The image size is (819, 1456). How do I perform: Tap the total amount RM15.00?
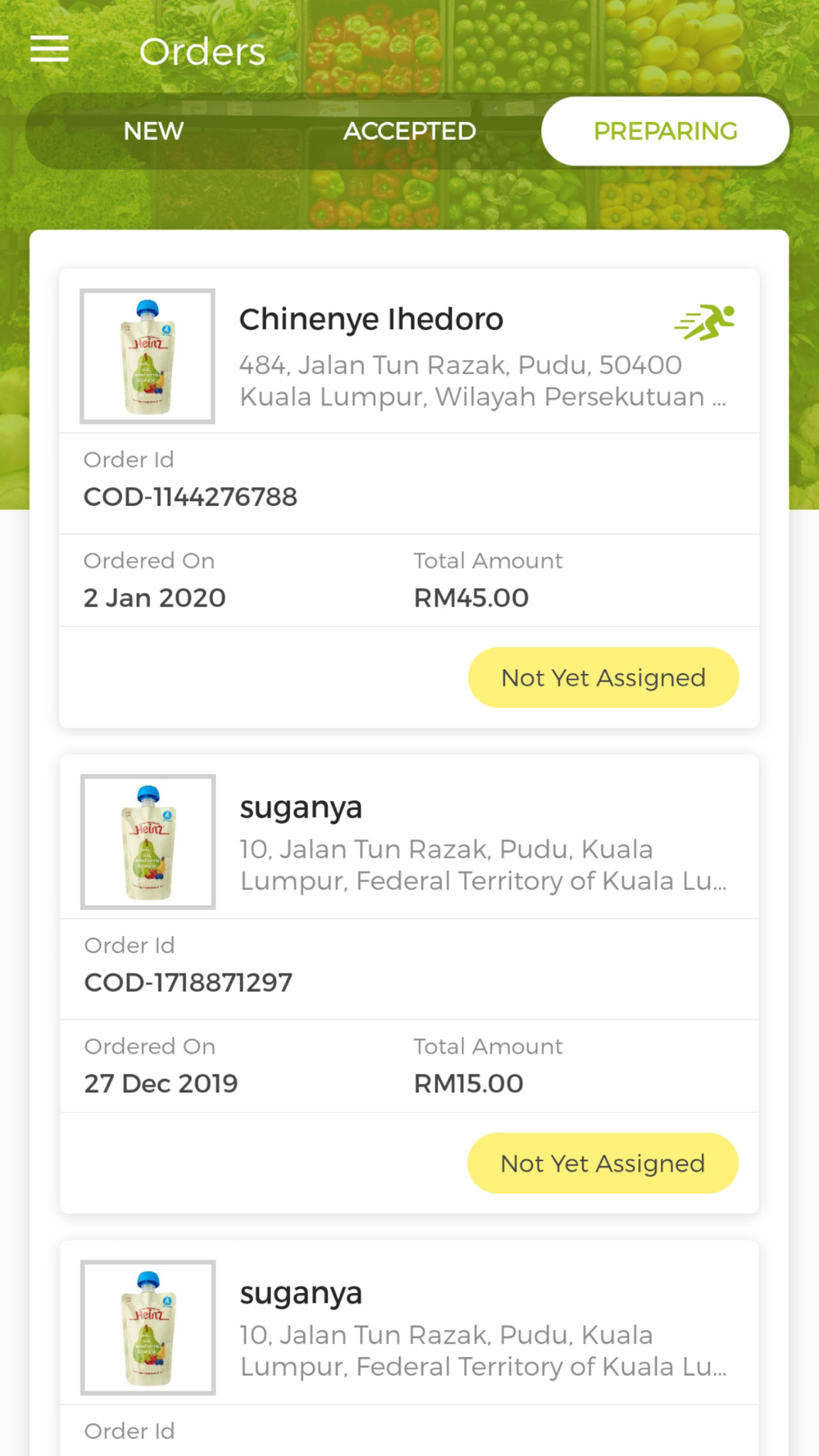[468, 1083]
